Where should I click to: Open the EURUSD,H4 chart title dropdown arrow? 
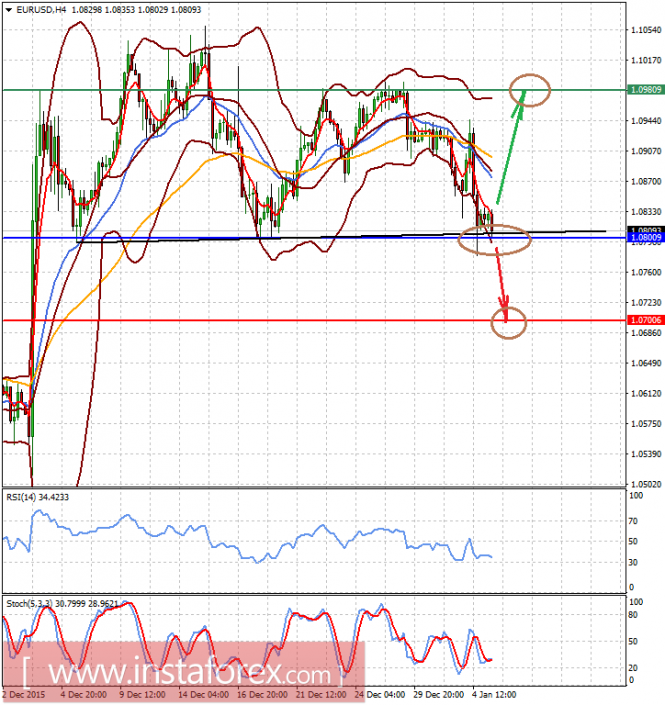coord(9,10)
